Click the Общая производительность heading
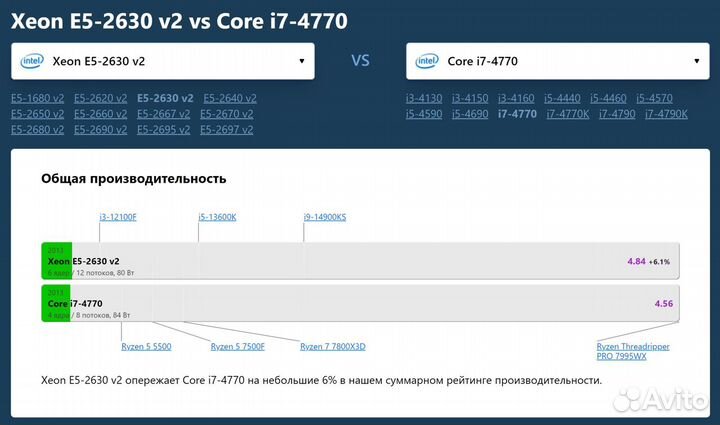This screenshot has width=720, height=425. [x=134, y=179]
